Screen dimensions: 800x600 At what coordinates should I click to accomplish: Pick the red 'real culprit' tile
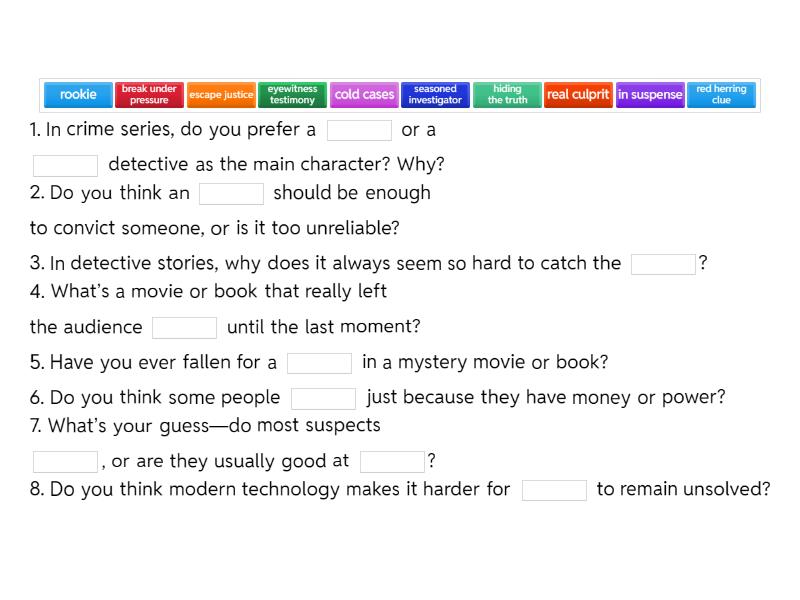[x=578, y=95]
